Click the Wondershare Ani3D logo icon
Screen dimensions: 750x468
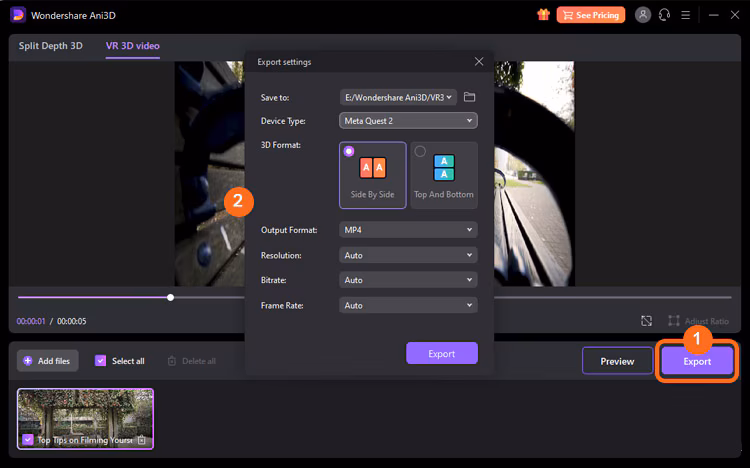coord(18,15)
